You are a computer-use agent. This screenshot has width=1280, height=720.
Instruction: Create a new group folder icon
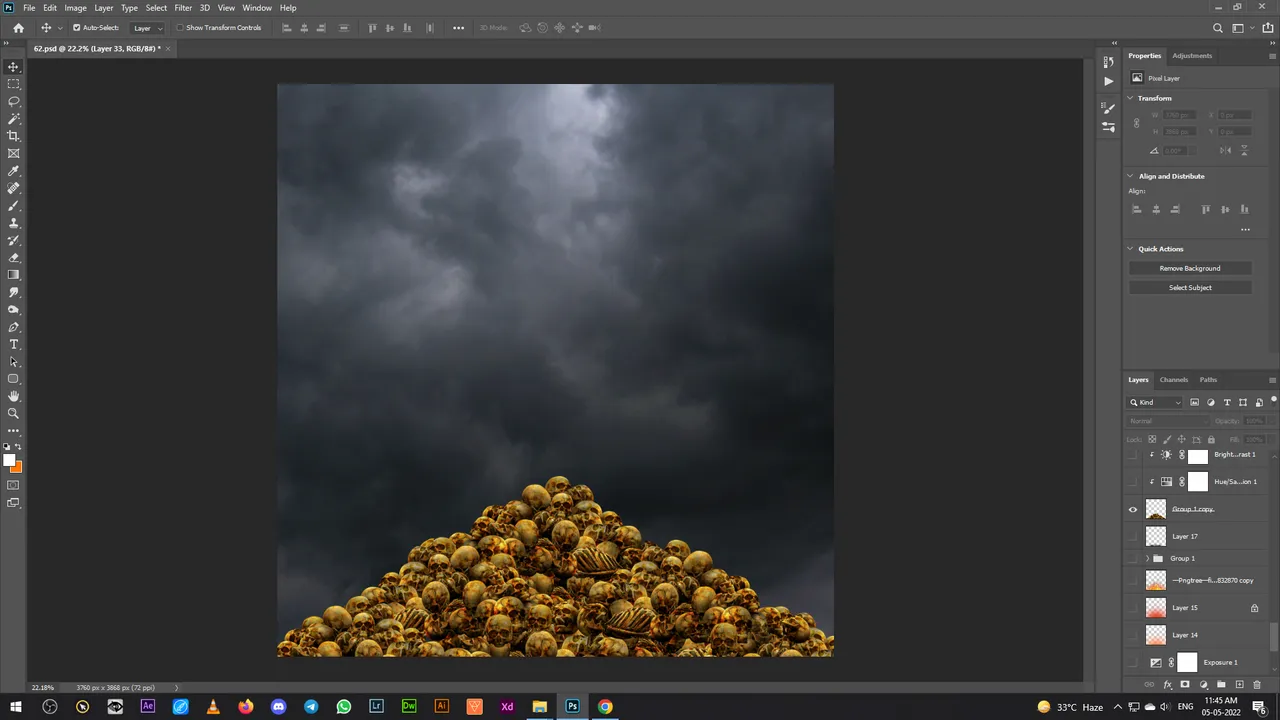pyautogui.click(x=1221, y=685)
